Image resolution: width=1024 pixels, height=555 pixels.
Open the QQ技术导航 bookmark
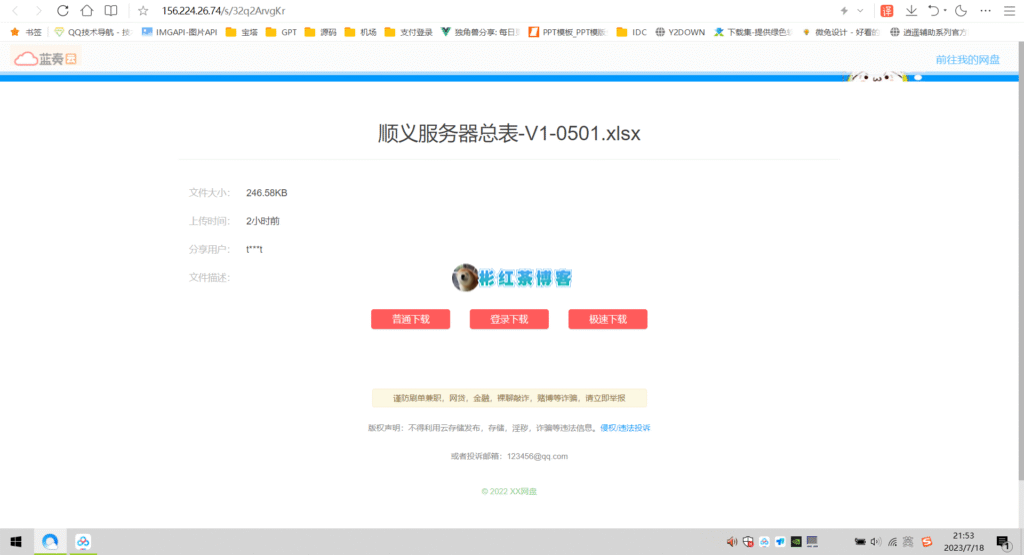[x=93, y=32]
